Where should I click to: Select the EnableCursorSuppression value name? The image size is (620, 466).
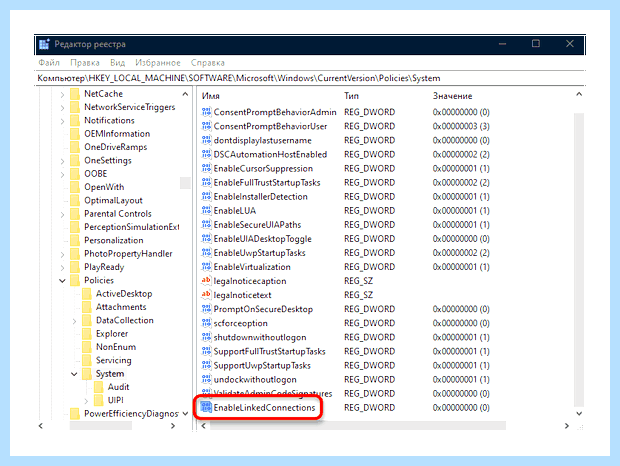tap(263, 168)
